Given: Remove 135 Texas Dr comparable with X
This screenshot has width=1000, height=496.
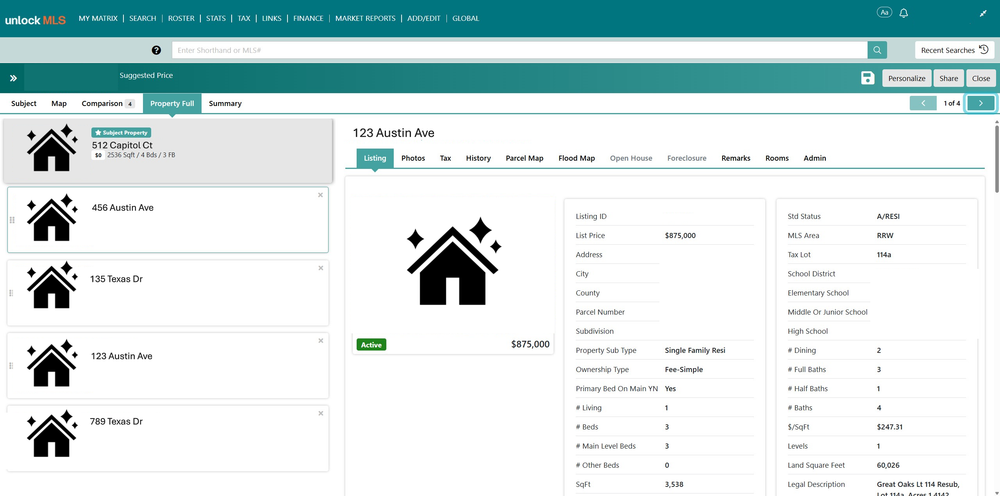Looking at the screenshot, I should tap(320, 268).
